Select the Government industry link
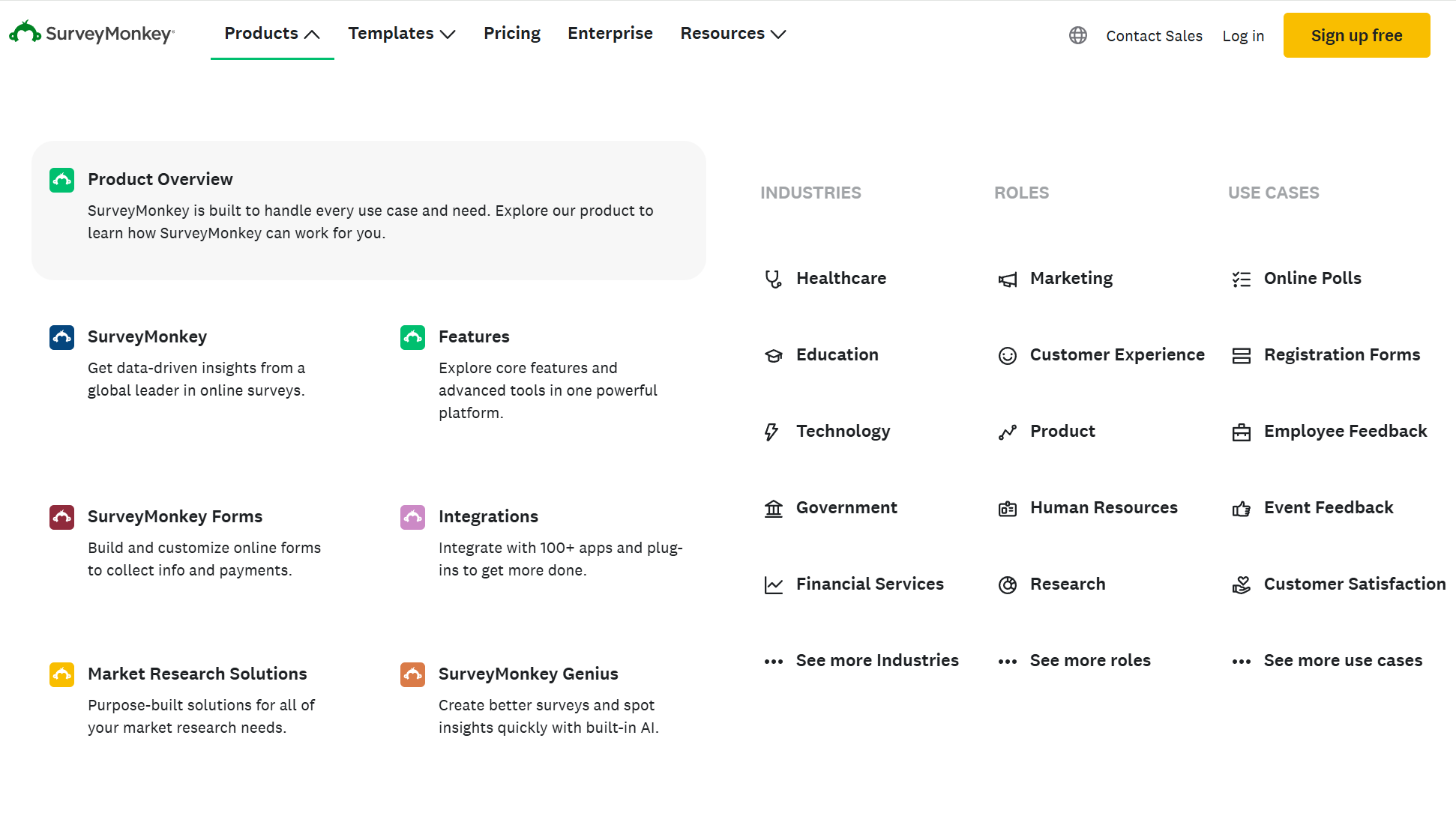Image resolution: width=1456 pixels, height=816 pixels. (x=846, y=507)
